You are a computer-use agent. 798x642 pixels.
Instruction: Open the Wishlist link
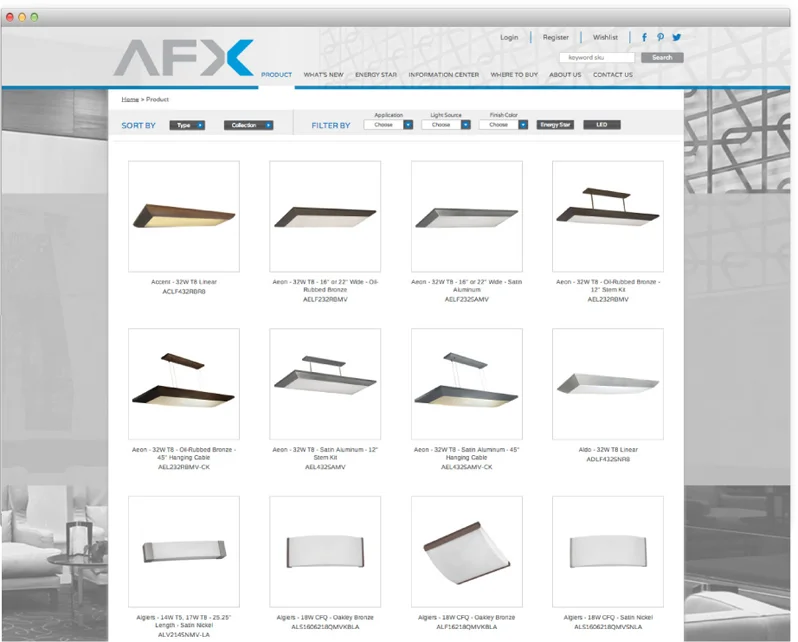coord(605,37)
